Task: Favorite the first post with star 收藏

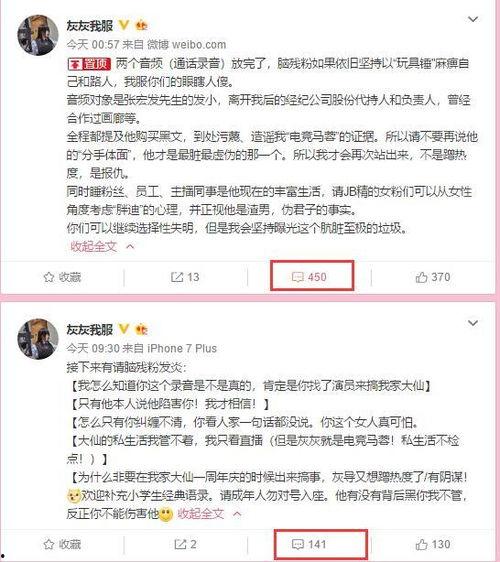Action: point(62,277)
